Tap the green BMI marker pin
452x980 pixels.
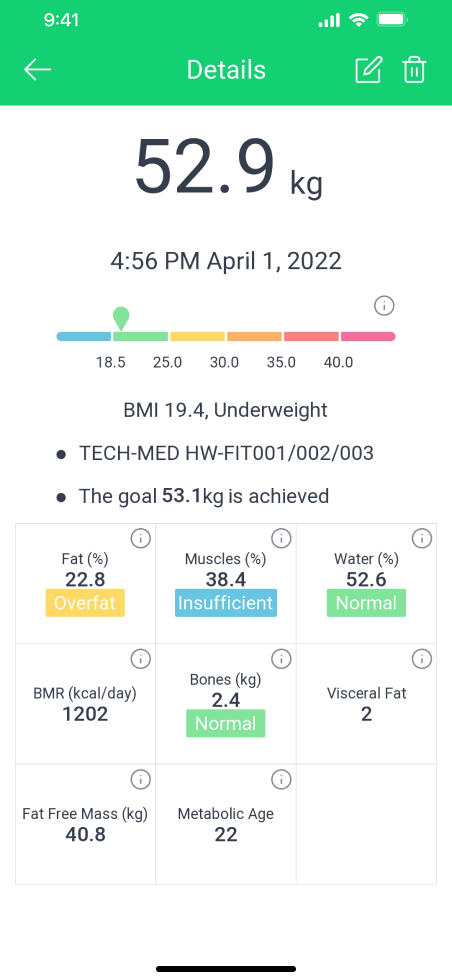point(121,318)
